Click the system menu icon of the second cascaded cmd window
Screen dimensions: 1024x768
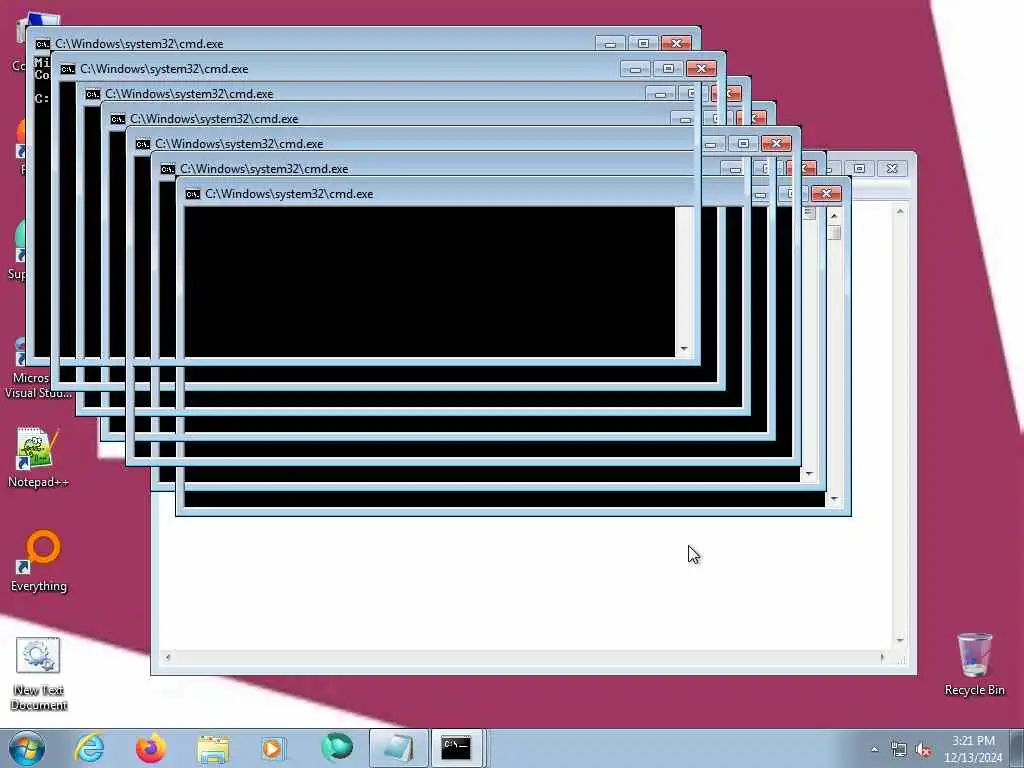[68, 69]
